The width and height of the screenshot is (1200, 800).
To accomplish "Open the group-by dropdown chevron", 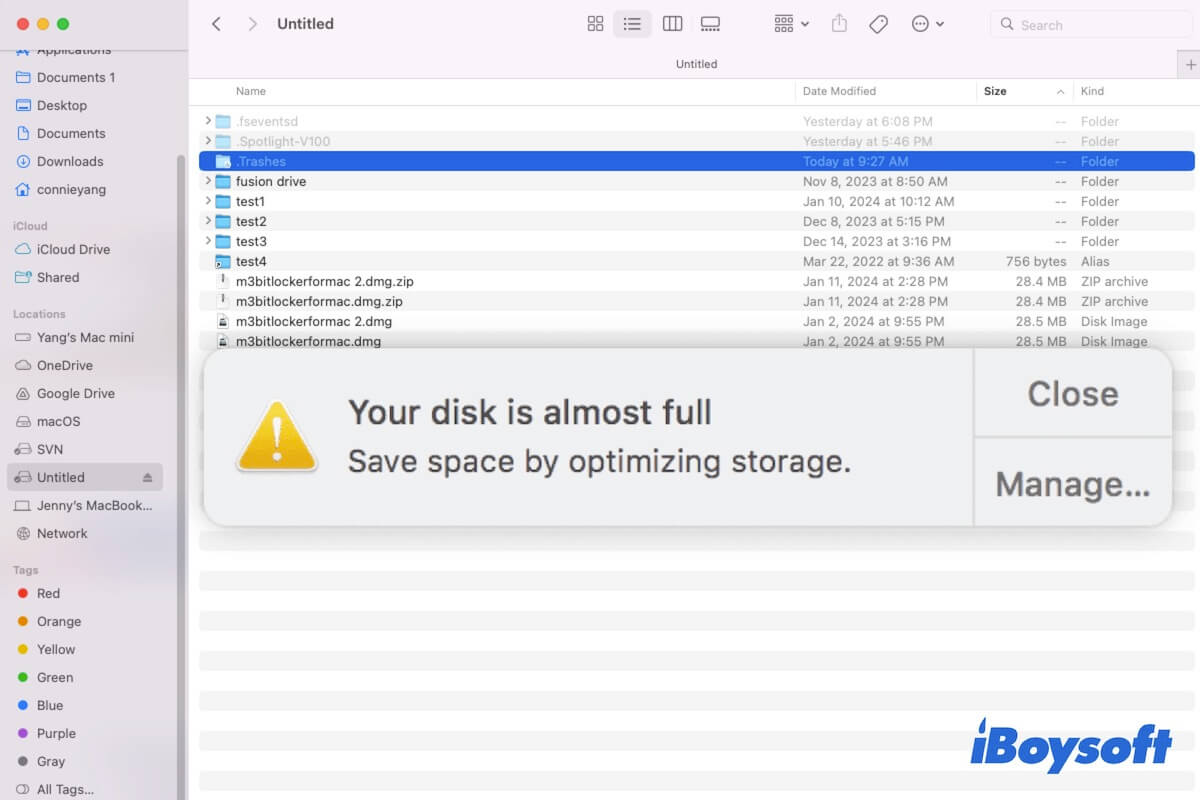I will tap(805, 23).
